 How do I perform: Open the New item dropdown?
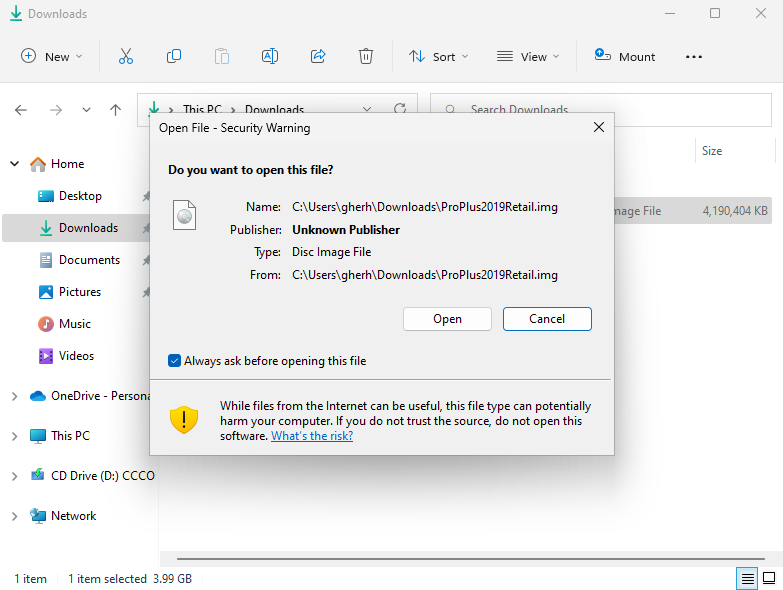(52, 57)
